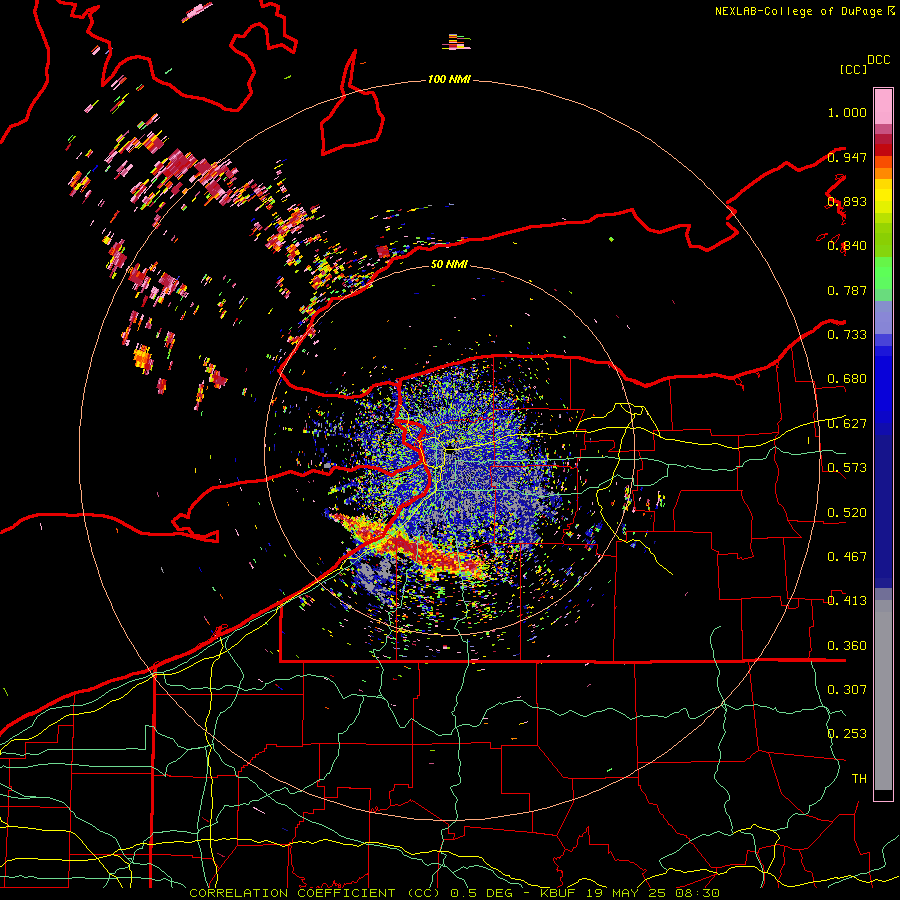Image resolution: width=900 pixels, height=900 pixels.
Task: Click the 100 NMI range ring label
Action: [x=449, y=79]
